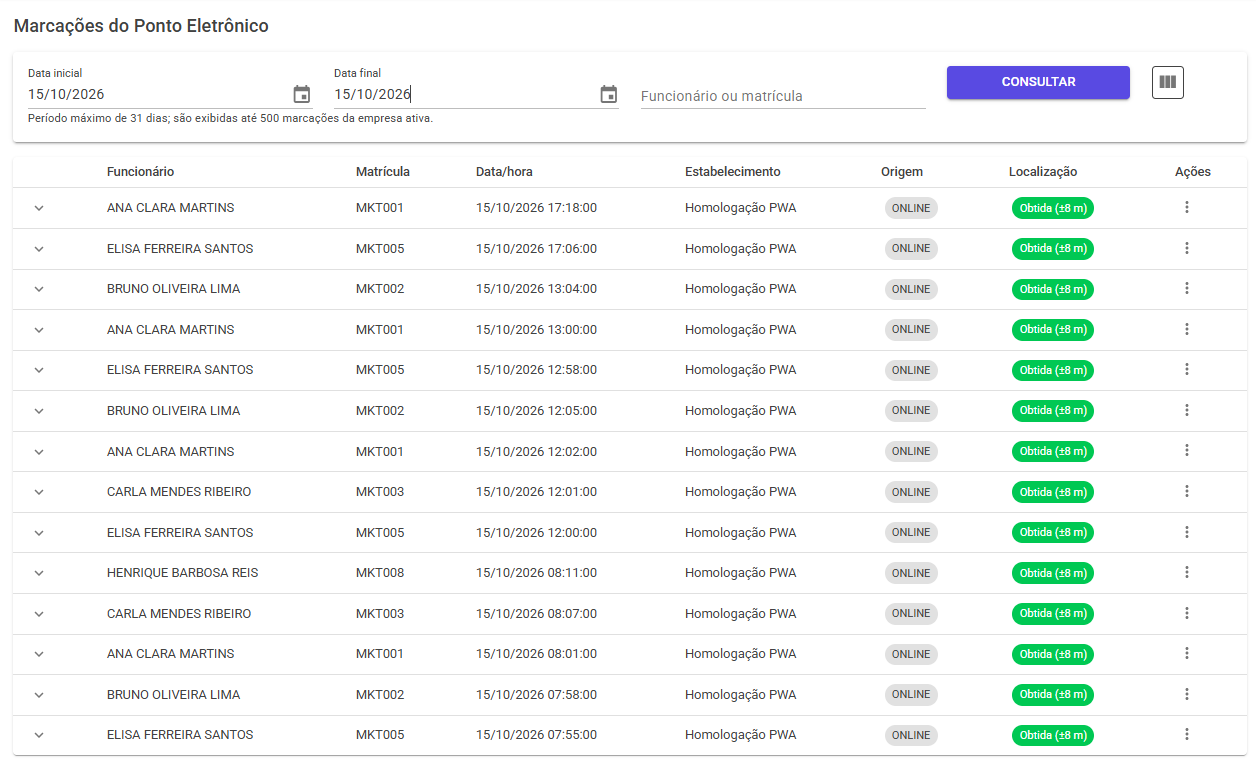Open actions menu for the 12:01:00 marking
This screenshot has height=766, width=1256.
point(1187,491)
